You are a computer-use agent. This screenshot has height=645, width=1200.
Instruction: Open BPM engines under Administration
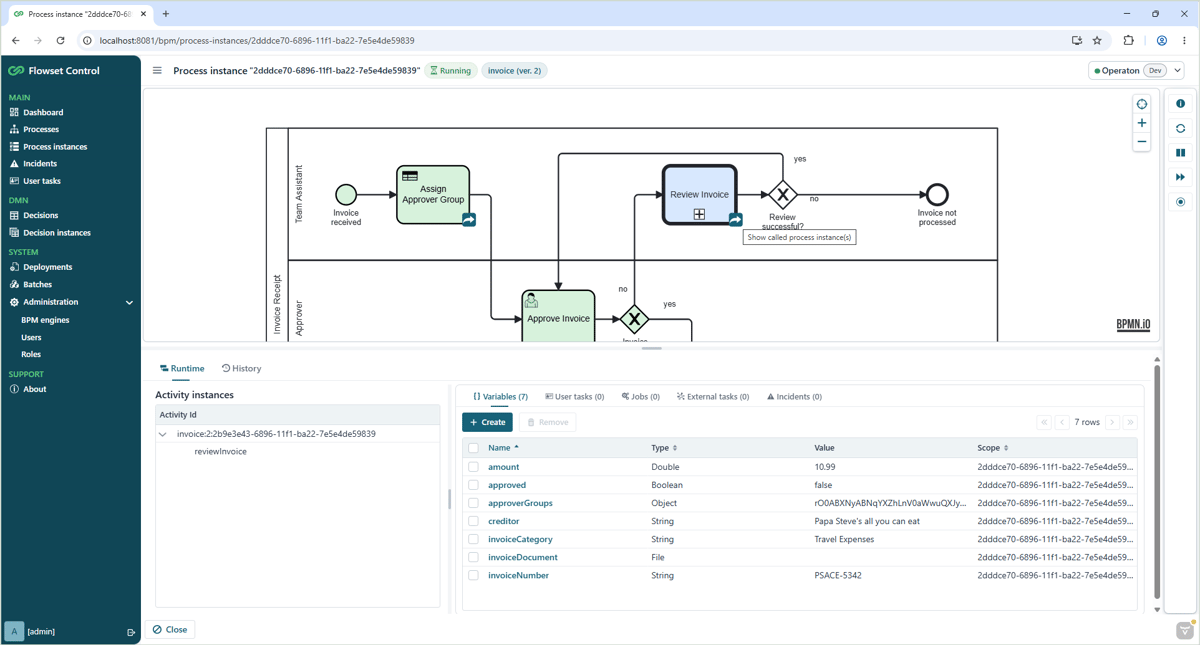(x=45, y=320)
